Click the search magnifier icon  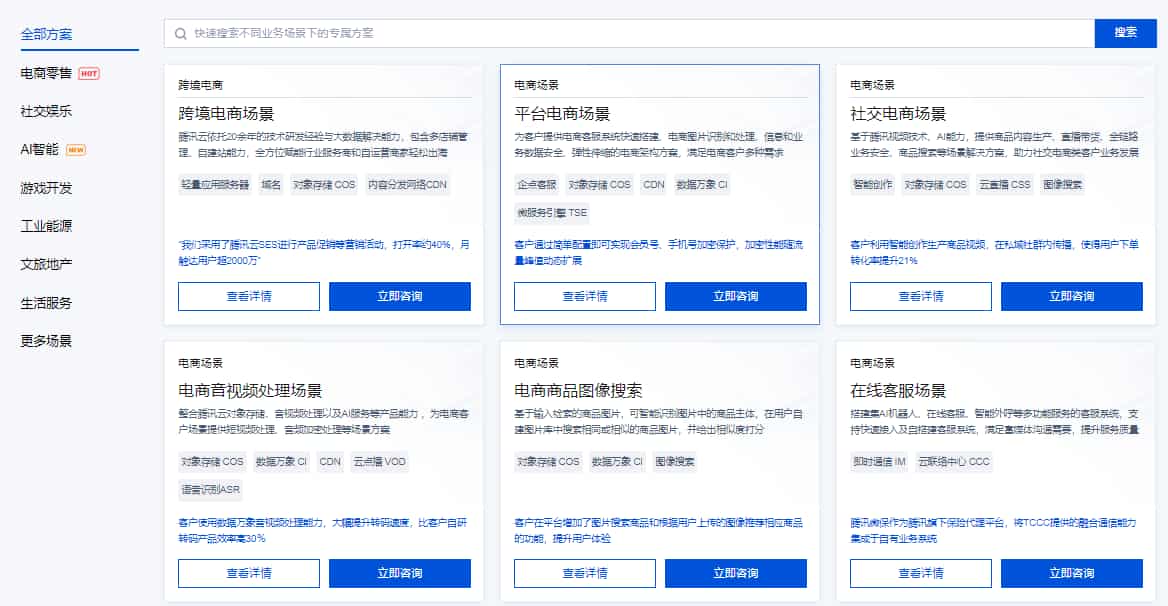pyautogui.click(x=181, y=33)
